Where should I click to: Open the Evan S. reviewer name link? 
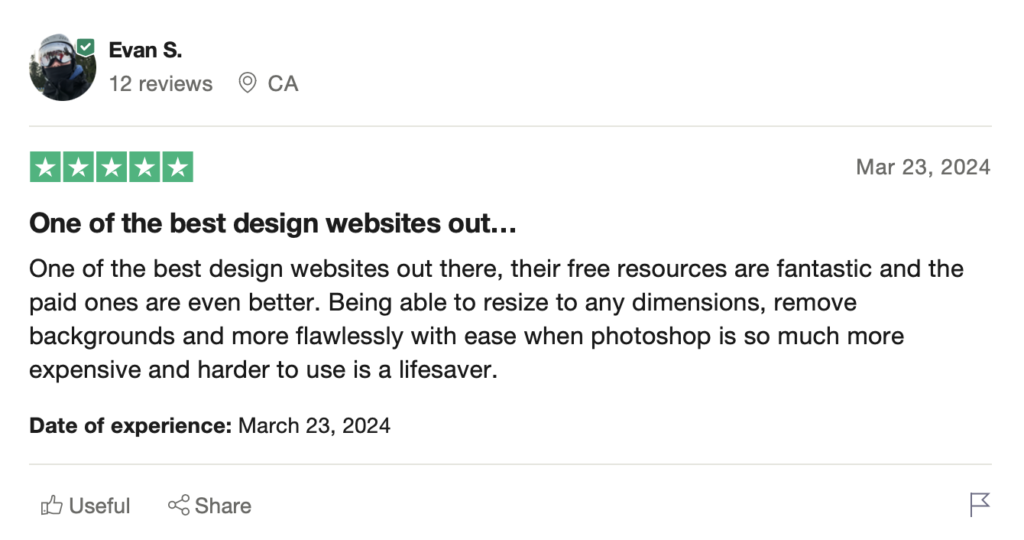point(145,50)
